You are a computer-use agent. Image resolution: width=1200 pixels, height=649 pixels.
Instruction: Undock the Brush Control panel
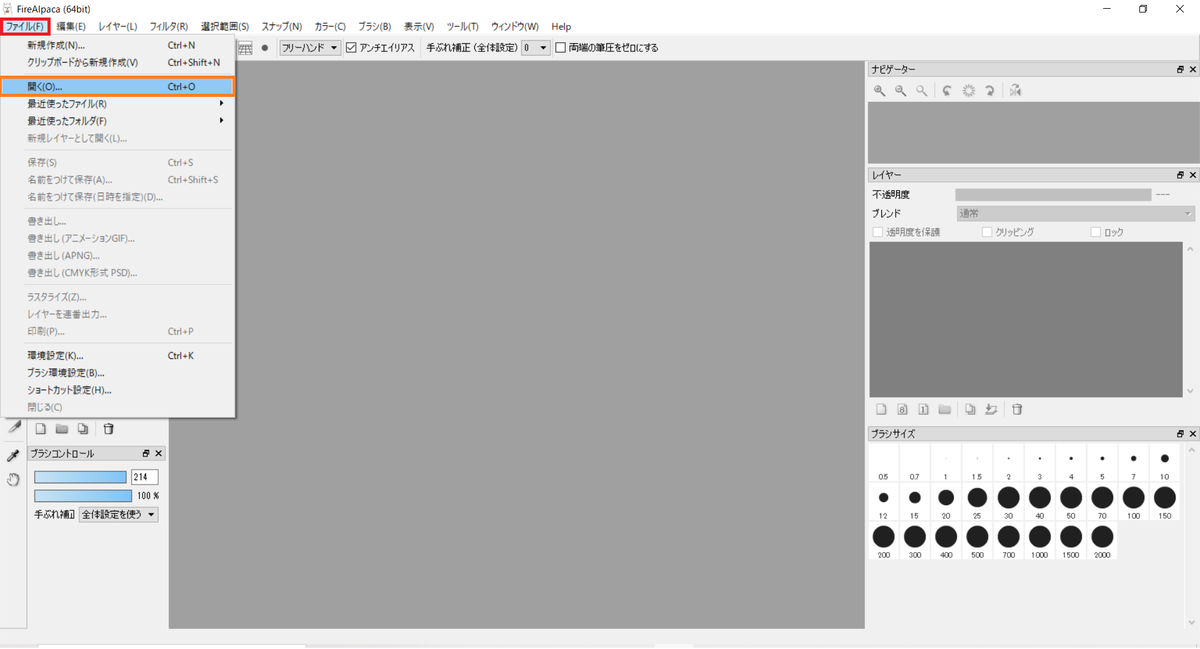pos(146,453)
